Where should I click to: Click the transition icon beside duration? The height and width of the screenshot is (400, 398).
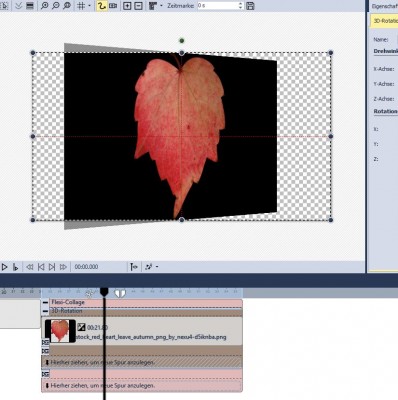(81, 327)
